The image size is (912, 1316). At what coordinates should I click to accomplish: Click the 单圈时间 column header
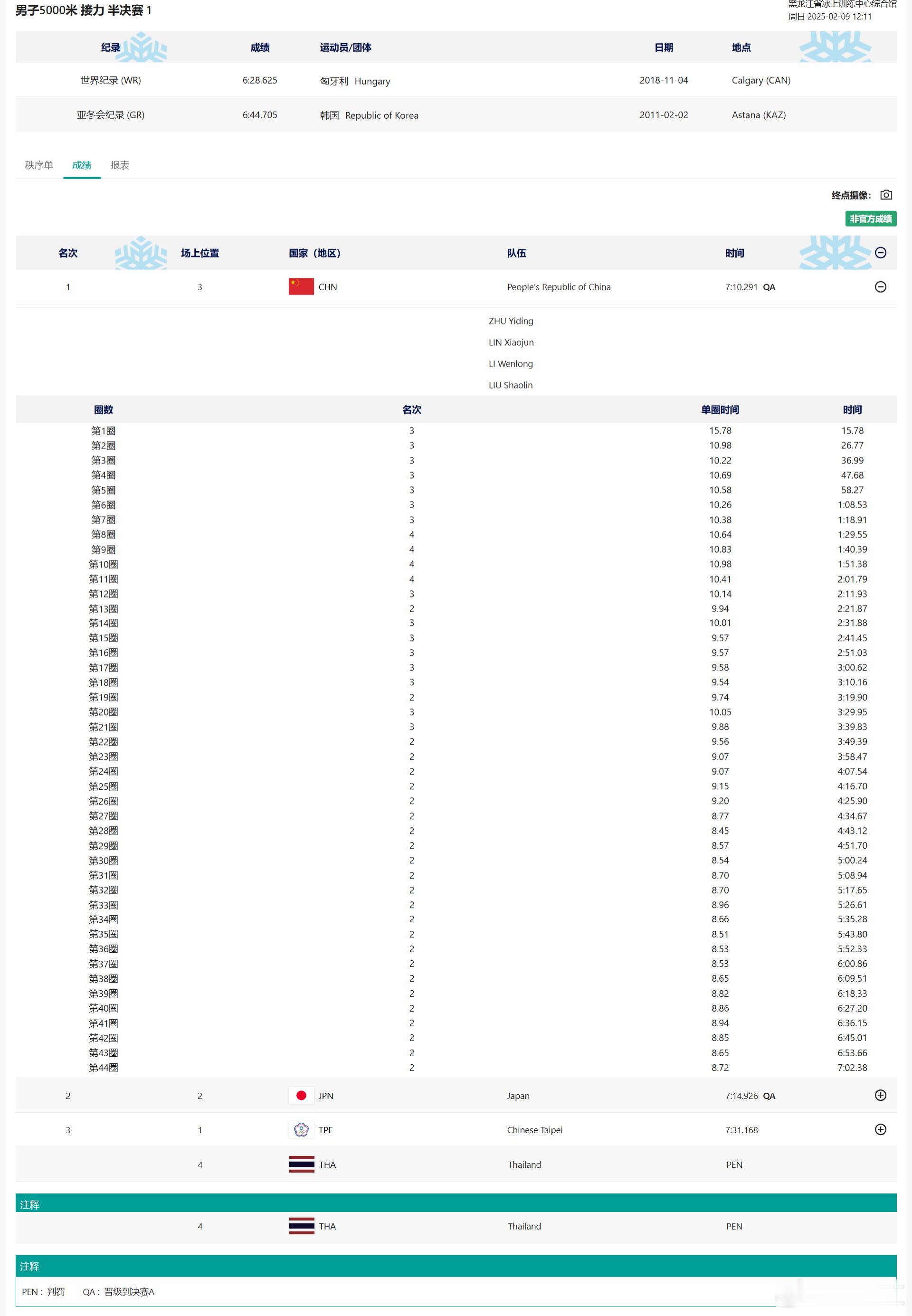pyautogui.click(x=720, y=409)
